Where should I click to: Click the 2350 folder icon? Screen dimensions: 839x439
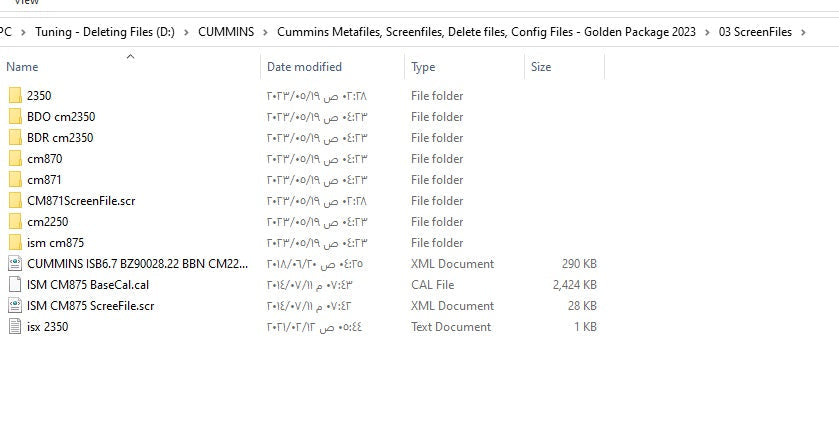pos(15,96)
